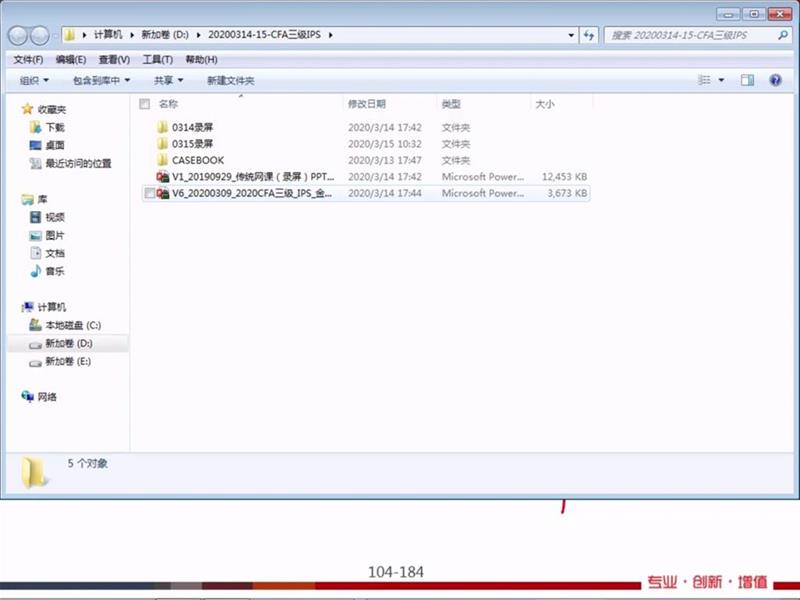Tick the select-all checkbox in header

tap(145, 104)
